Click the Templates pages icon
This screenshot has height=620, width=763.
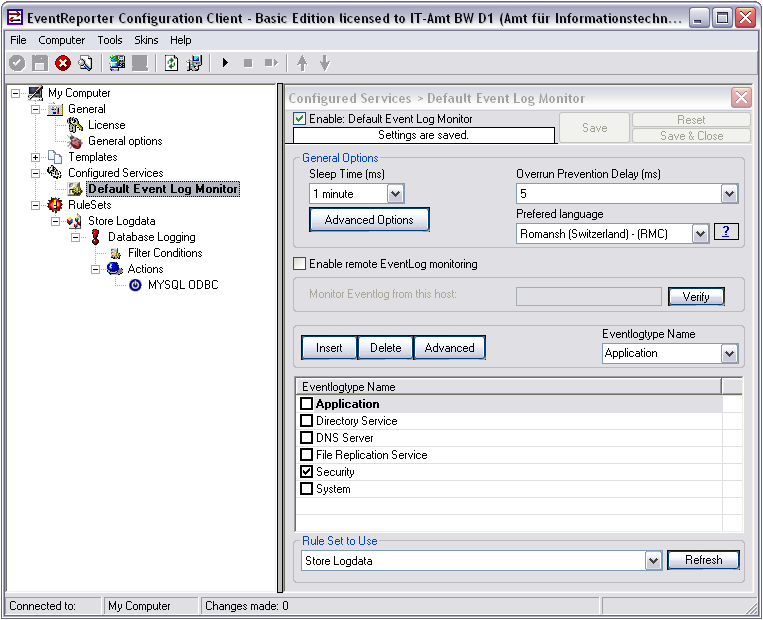pyautogui.click(x=55, y=157)
